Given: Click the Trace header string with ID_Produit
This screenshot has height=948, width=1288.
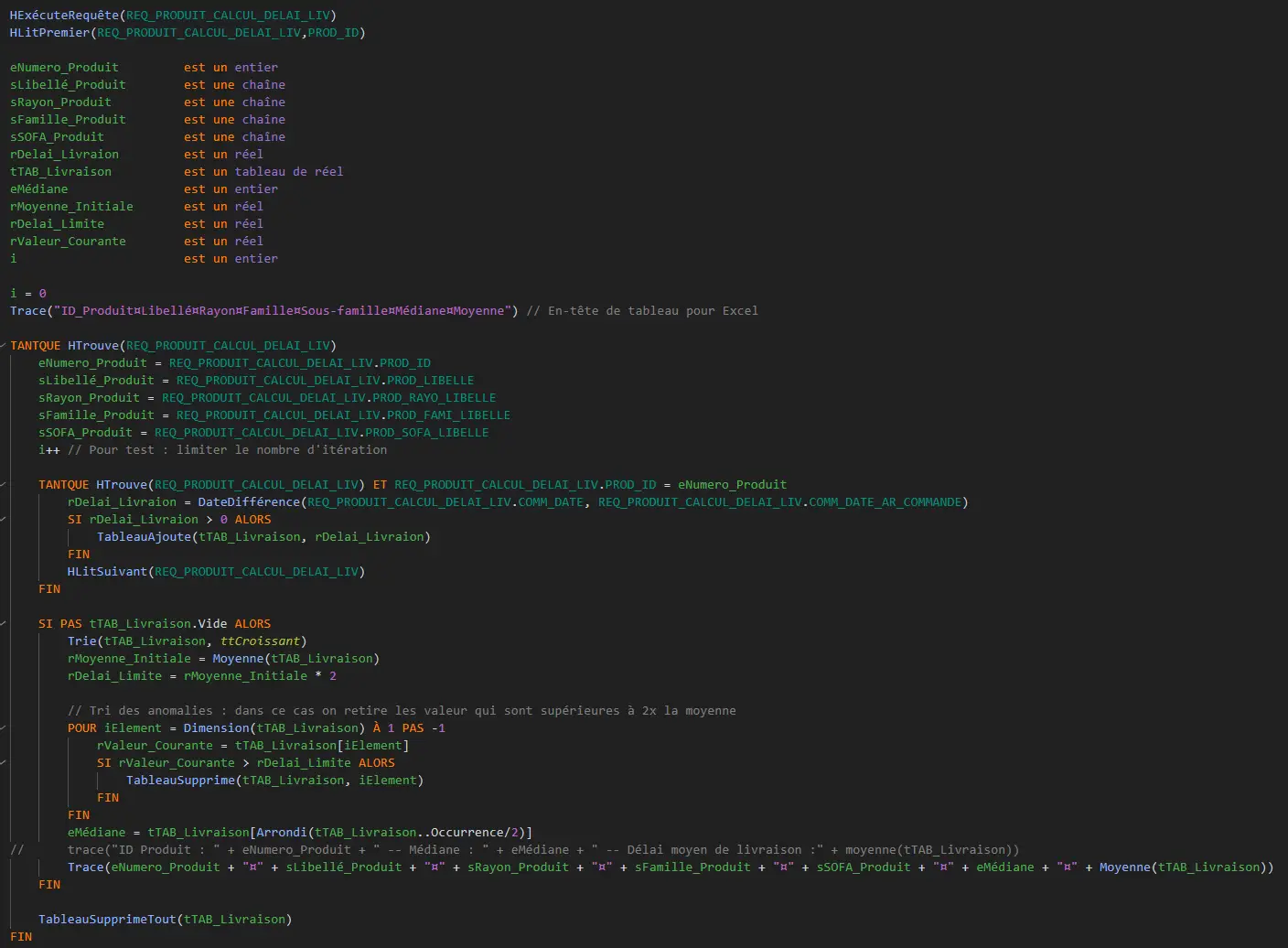Looking at the screenshot, I should pos(284,310).
